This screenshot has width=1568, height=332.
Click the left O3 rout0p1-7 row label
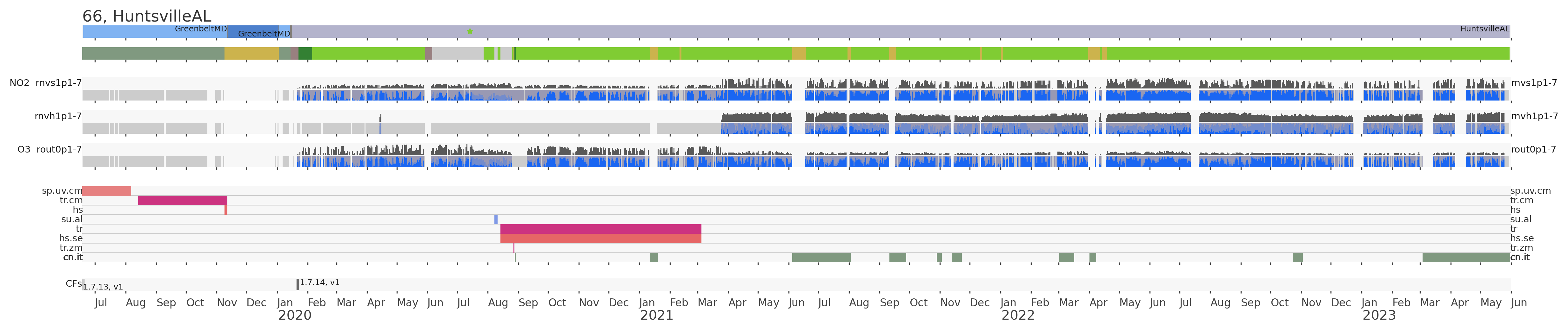(x=49, y=150)
